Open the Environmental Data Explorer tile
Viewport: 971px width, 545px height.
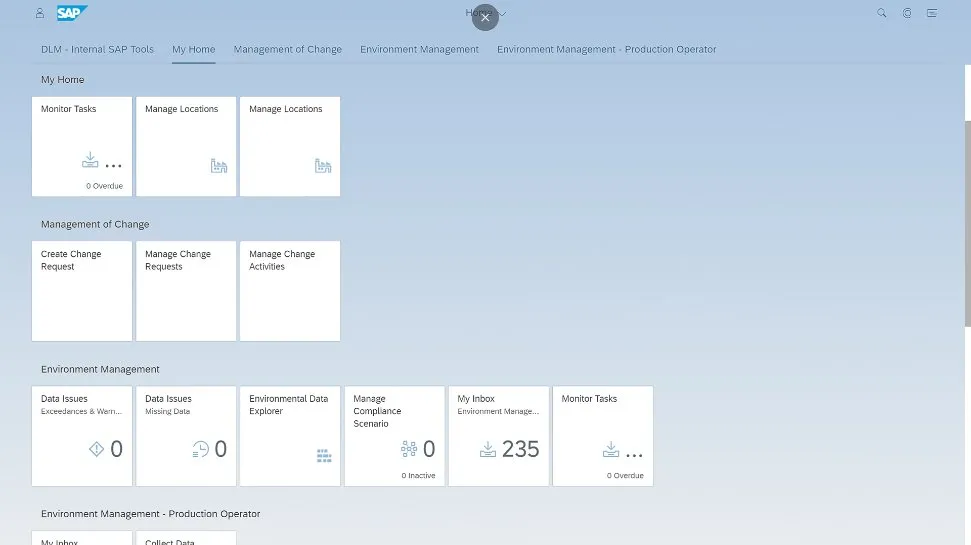[x=290, y=436]
